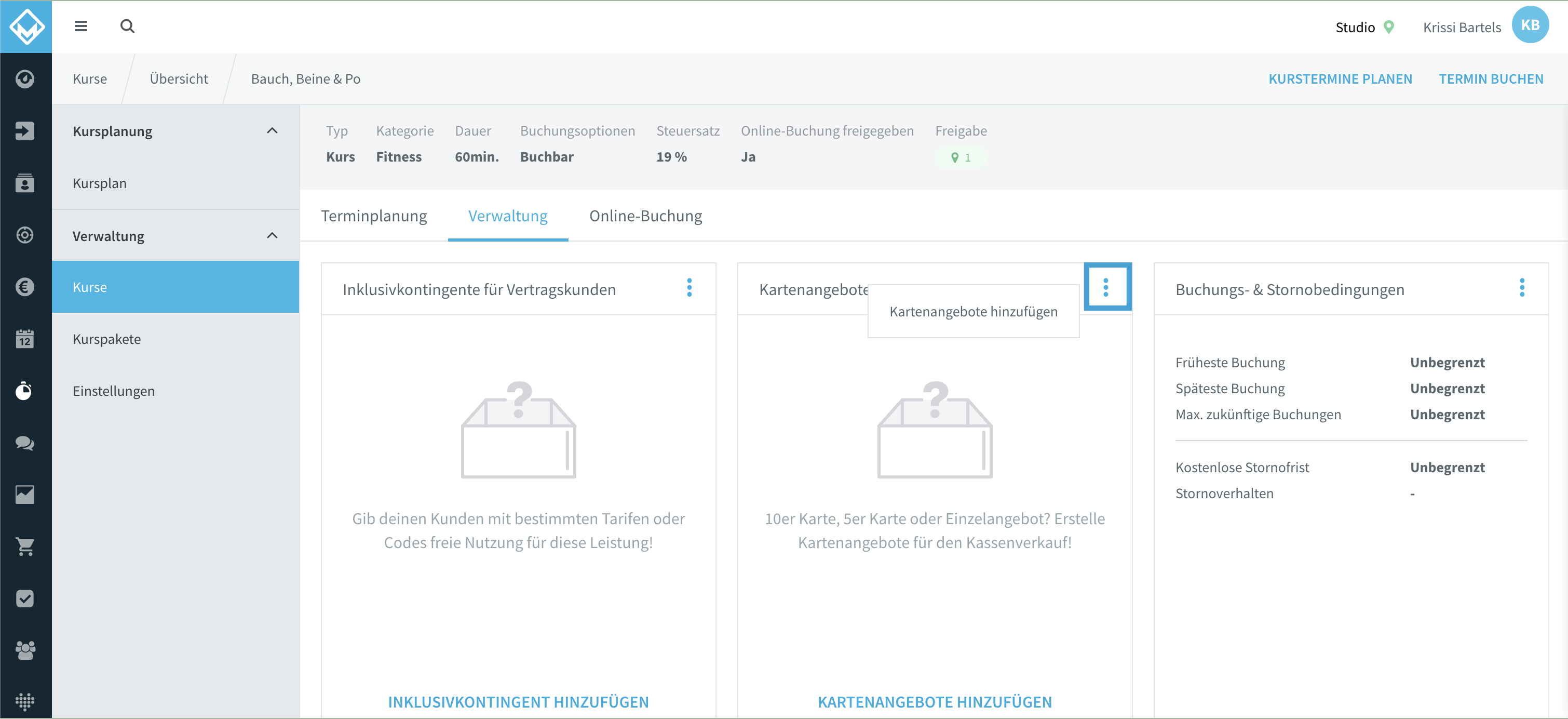This screenshot has height=719, width=1568.
Task: Open Buchungs- & Stornobedingungen three-dot menu
Action: click(x=1522, y=288)
